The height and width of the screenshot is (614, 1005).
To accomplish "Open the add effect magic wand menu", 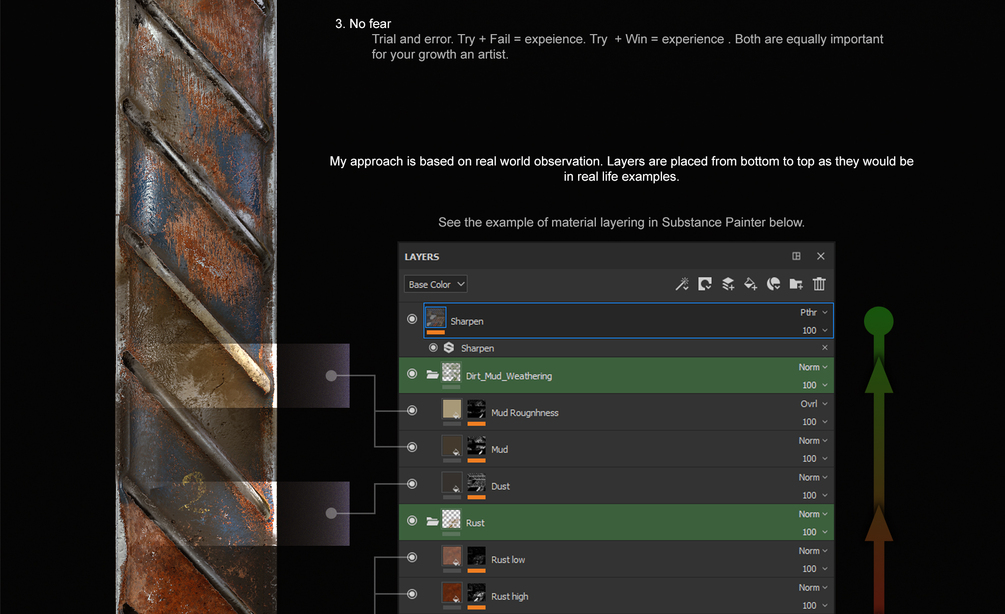I will [x=681, y=284].
